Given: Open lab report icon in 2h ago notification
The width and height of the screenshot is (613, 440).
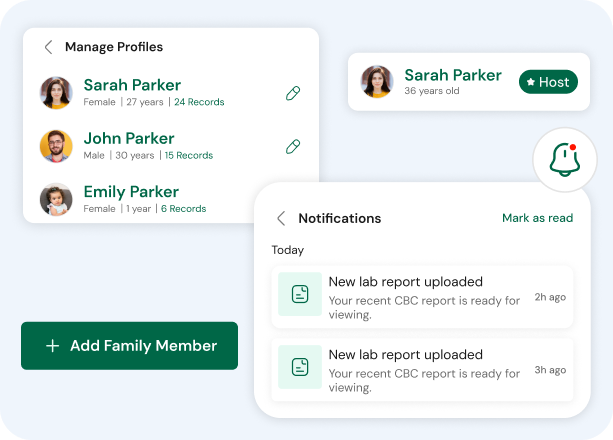Looking at the screenshot, I should pos(300,294).
